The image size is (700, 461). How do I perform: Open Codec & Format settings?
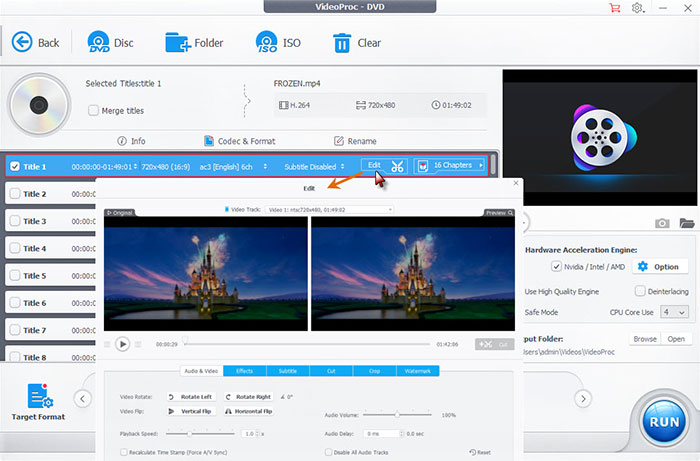click(x=239, y=141)
